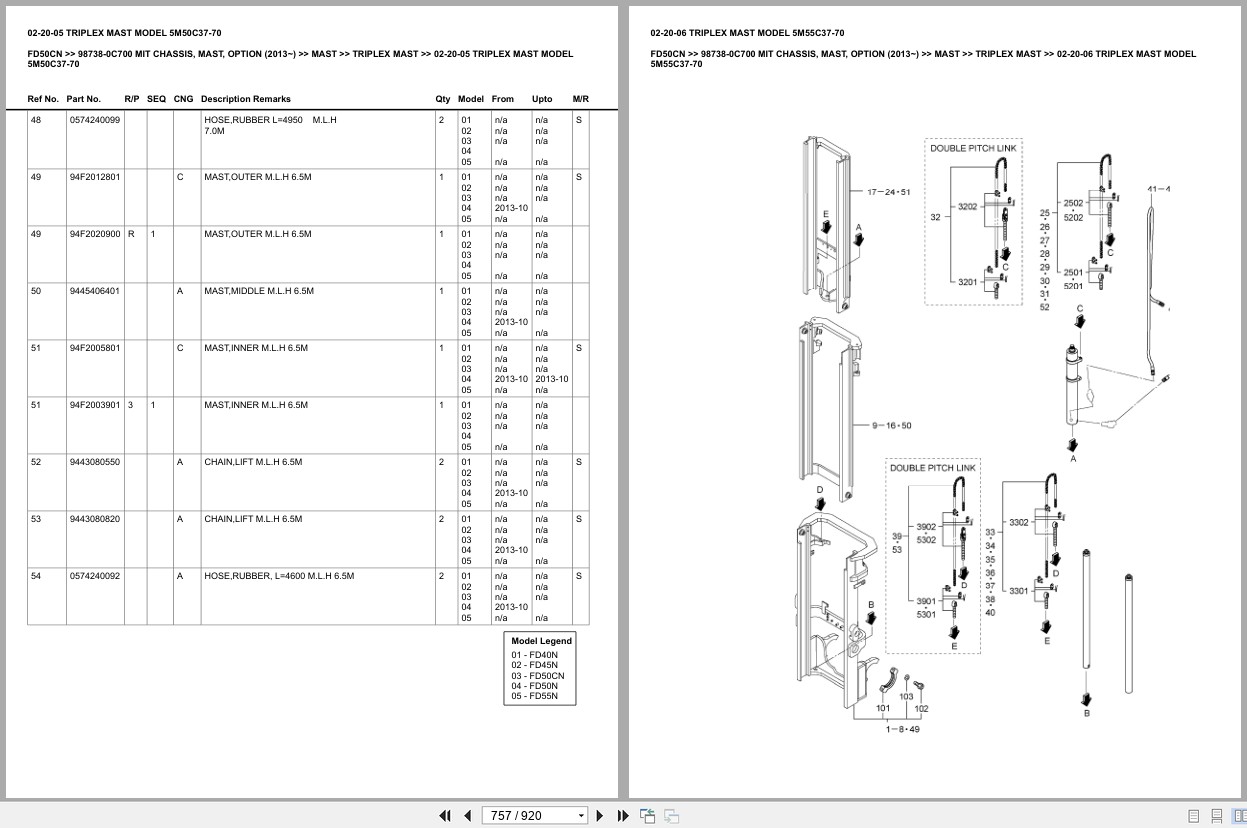Click legend entry 03 - FD50CN

(538, 676)
